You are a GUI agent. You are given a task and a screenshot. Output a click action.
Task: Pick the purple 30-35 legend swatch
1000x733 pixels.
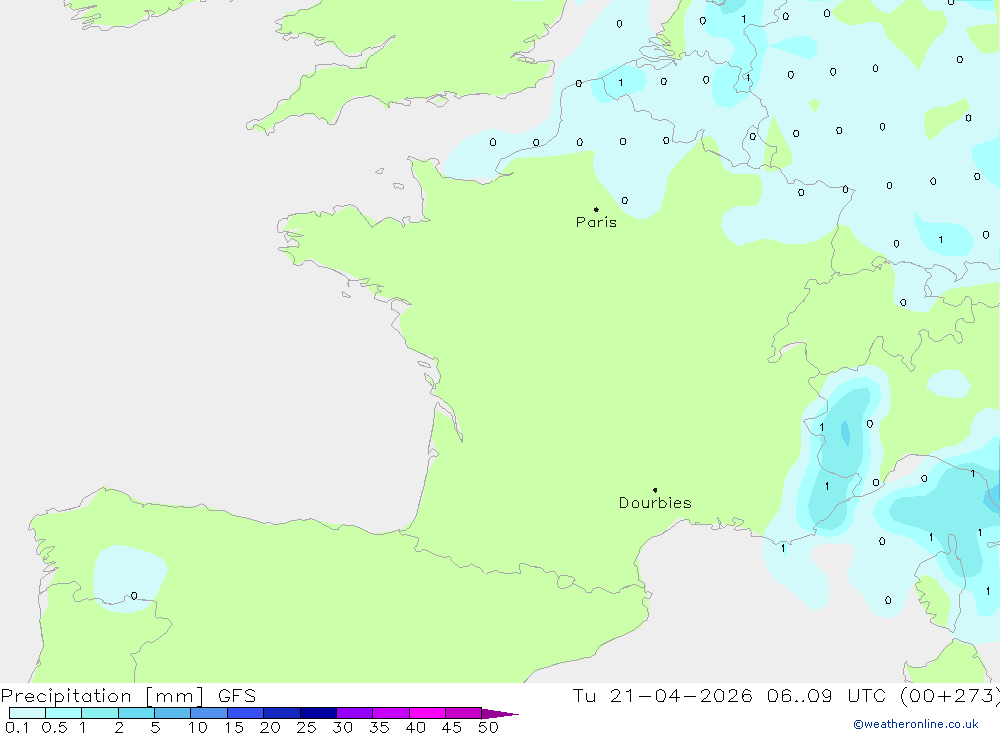(354, 713)
